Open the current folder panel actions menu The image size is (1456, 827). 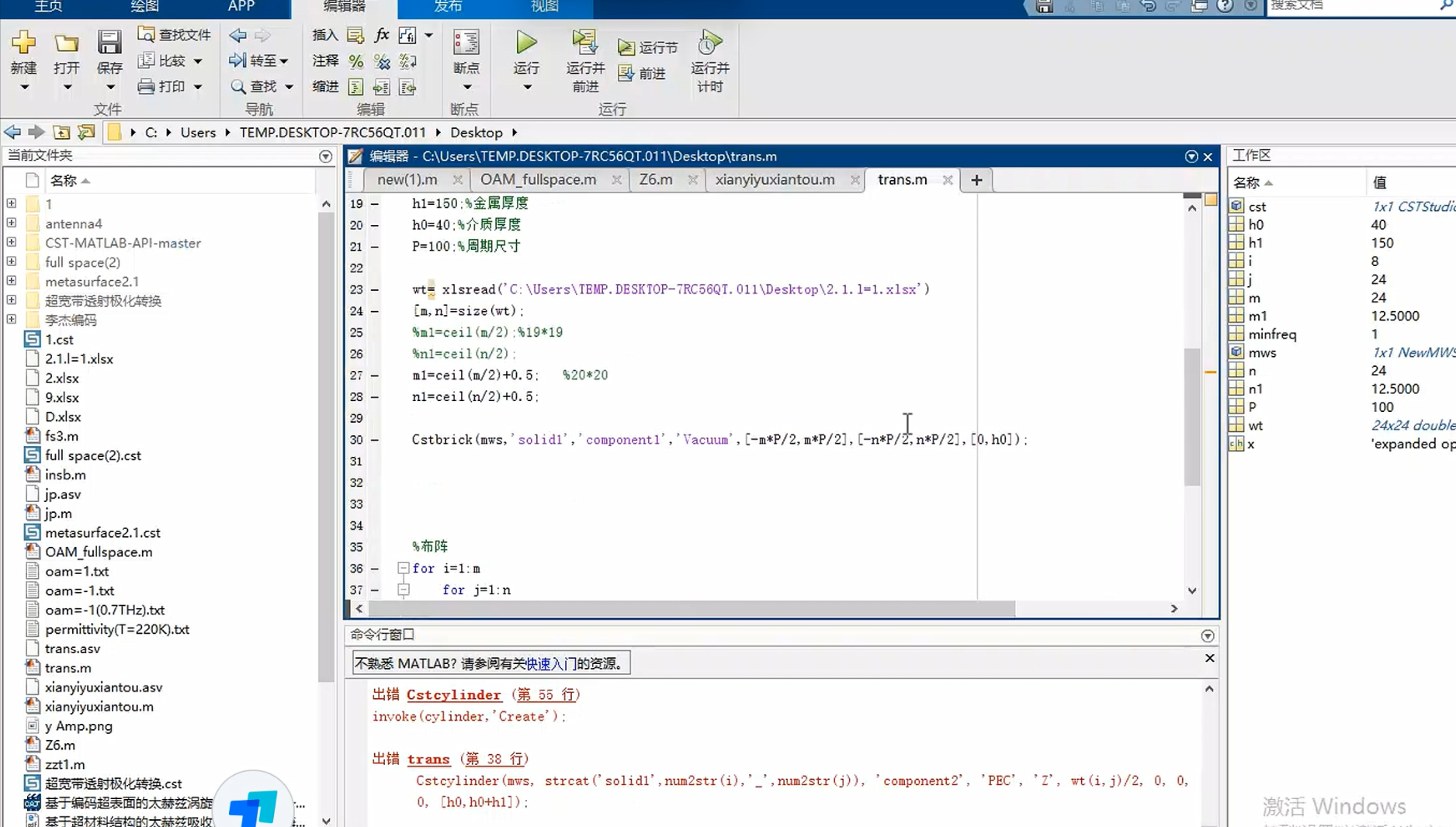325,157
